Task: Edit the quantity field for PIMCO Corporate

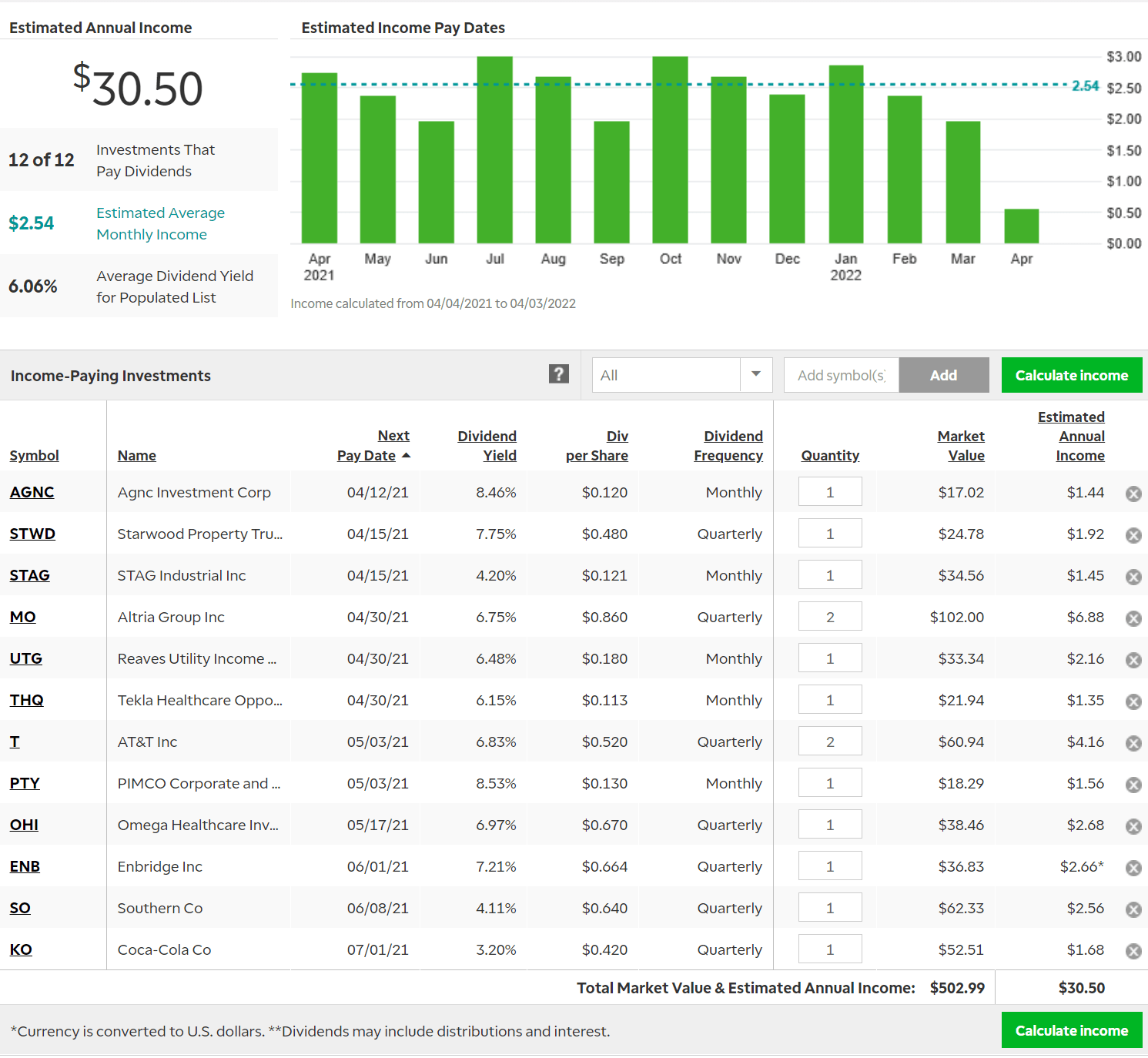Action: (x=830, y=783)
